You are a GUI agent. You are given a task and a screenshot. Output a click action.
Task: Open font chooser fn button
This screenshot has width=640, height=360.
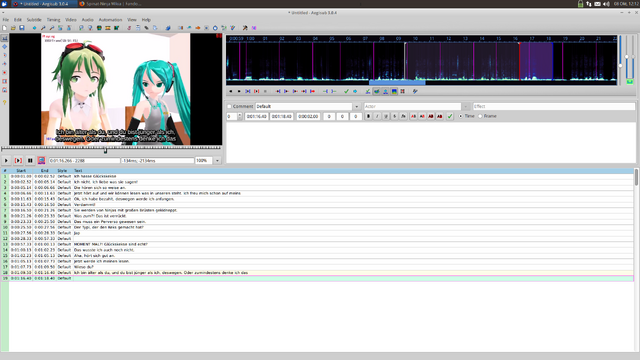(x=403, y=116)
